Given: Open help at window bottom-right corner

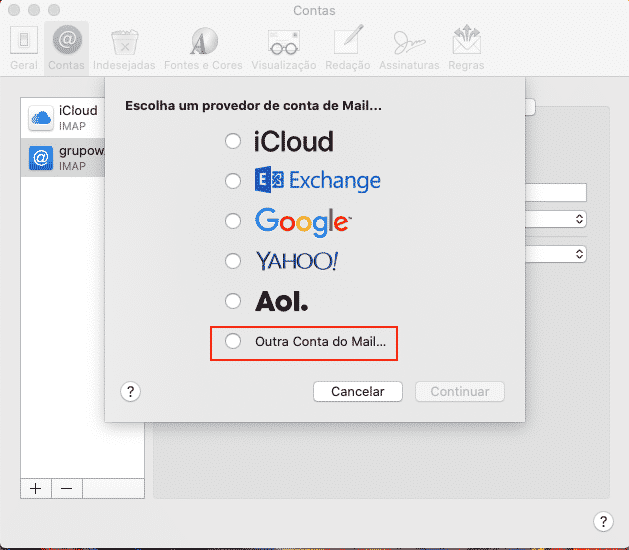Looking at the screenshot, I should pos(603,522).
